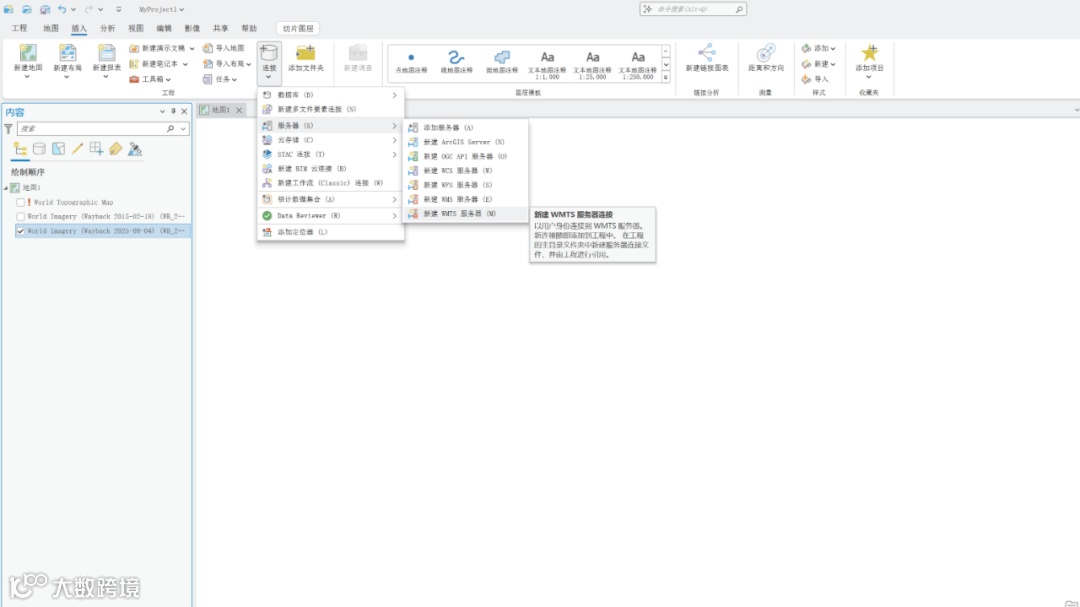Switch Contents to list by drawing order
Image resolution: width=1080 pixels, height=607 pixels.
[20, 149]
